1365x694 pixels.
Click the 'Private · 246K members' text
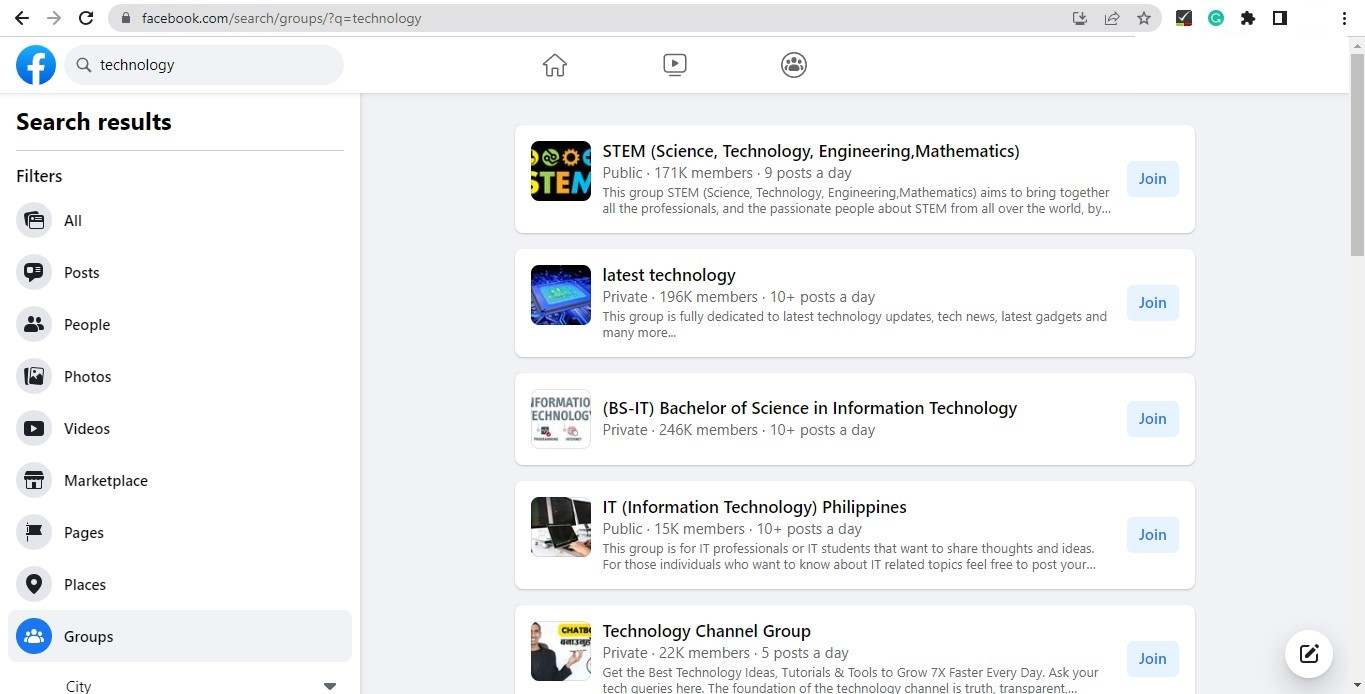click(680, 430)
